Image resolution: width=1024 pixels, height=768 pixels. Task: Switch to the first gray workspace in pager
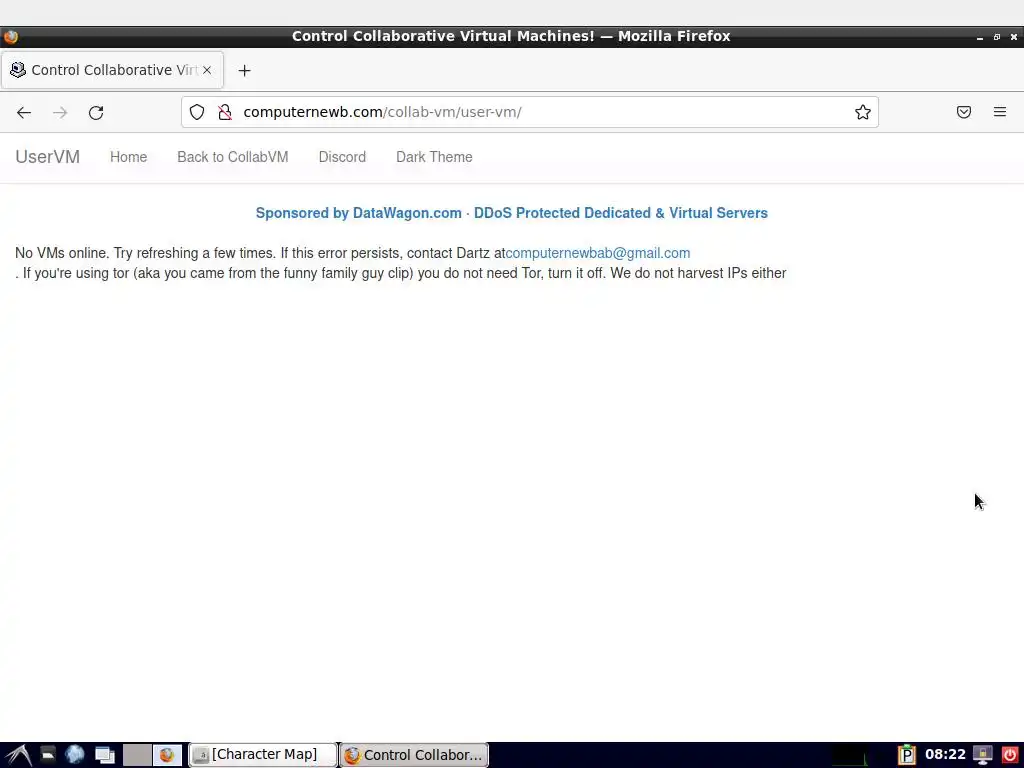(137, 755)
